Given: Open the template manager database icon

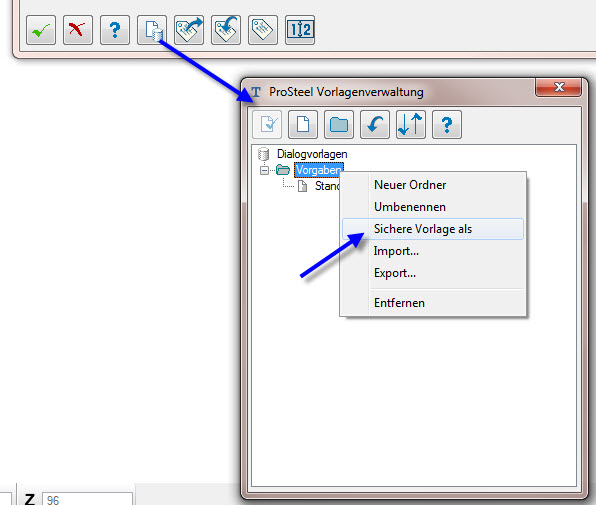Looking at the screenshot, I should (x=152, y=30).
